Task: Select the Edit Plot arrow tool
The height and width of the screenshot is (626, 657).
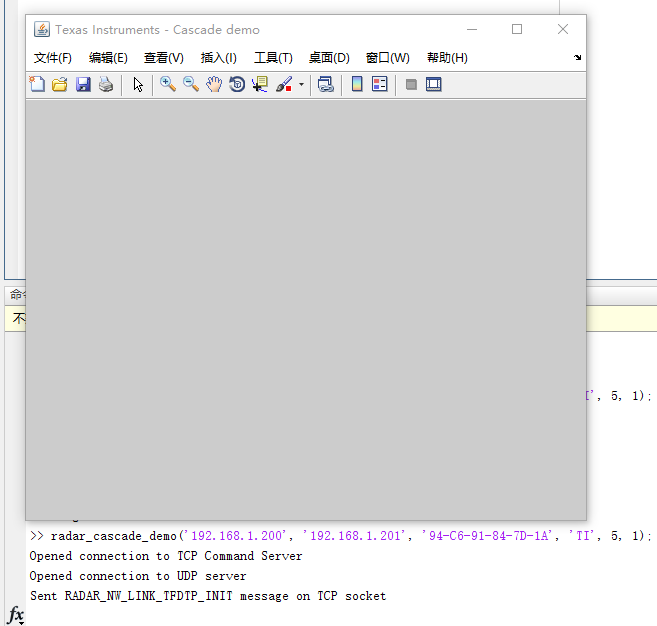Action: tap(138, 85)
